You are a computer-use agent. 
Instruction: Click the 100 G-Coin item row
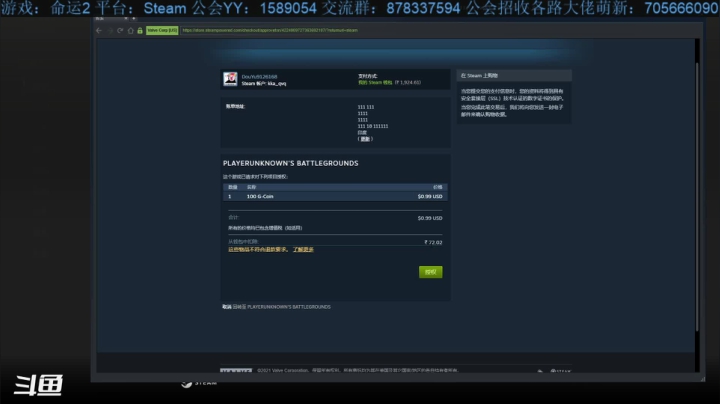[x=335, y=196]
